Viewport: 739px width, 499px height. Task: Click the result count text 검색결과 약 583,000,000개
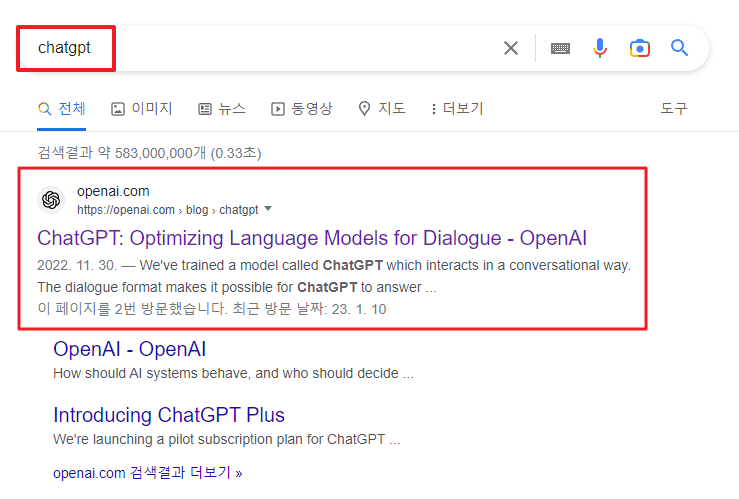click(x=122, y=153)
